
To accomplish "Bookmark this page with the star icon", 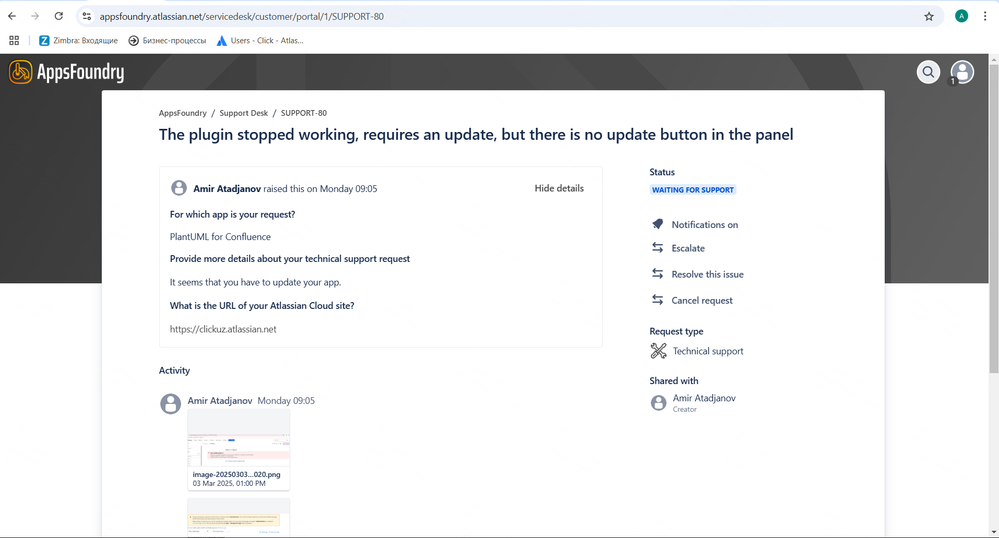I will [929, 17].
